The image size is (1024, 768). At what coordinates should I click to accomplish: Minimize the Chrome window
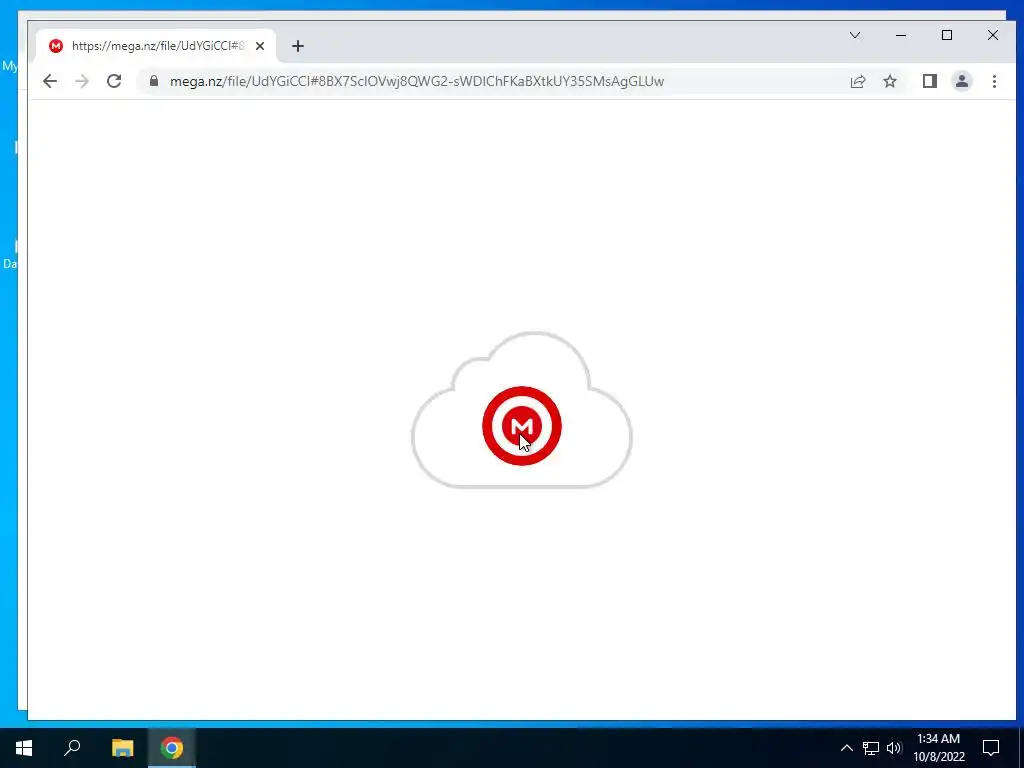click(x=901, y=35)
